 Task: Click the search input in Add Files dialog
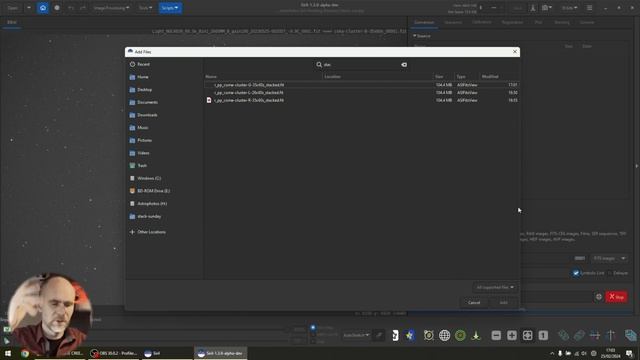click(361, 64)
